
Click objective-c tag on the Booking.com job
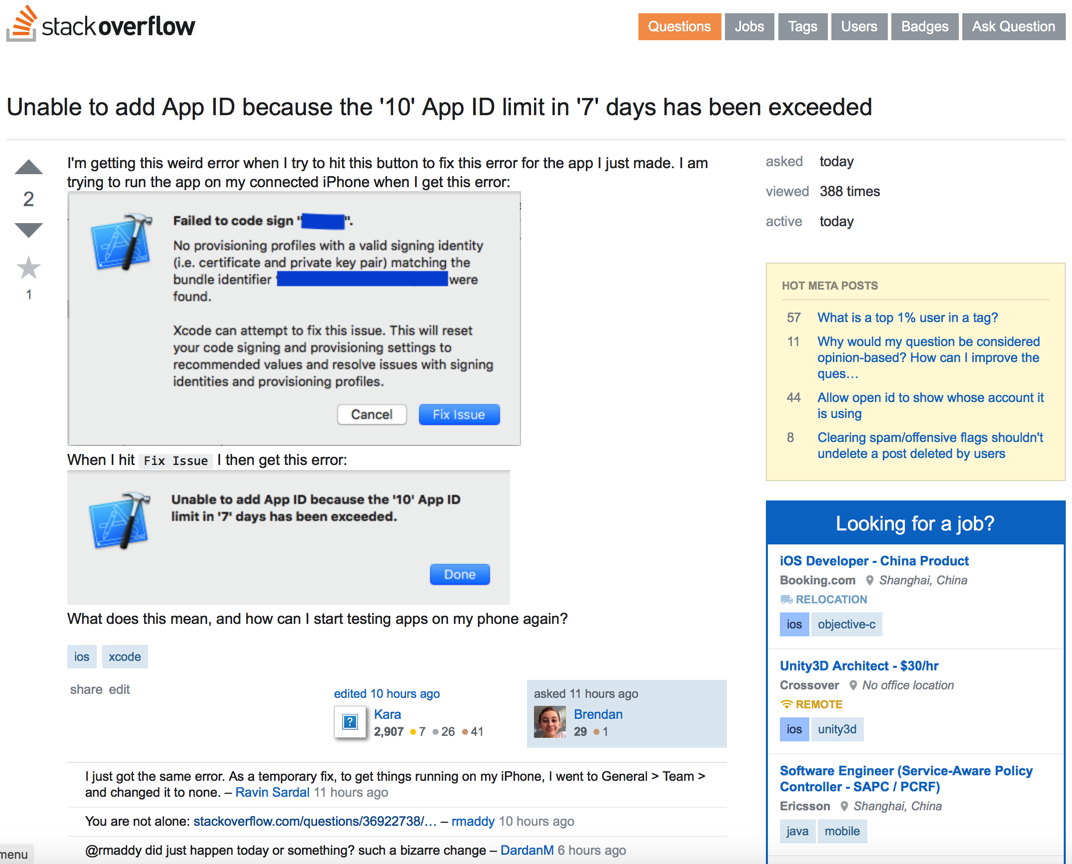(x=846, y=624)
